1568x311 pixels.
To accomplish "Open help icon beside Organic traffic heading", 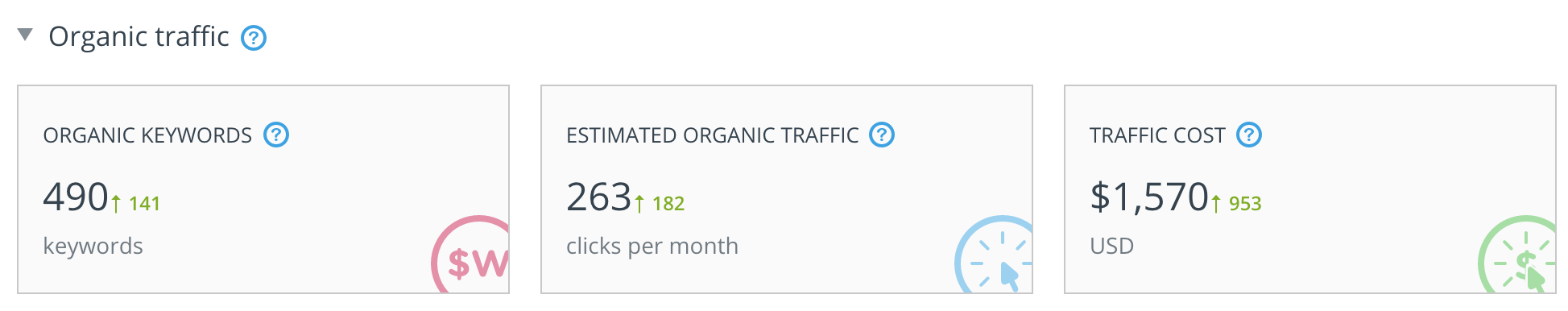I will (254, 38).
